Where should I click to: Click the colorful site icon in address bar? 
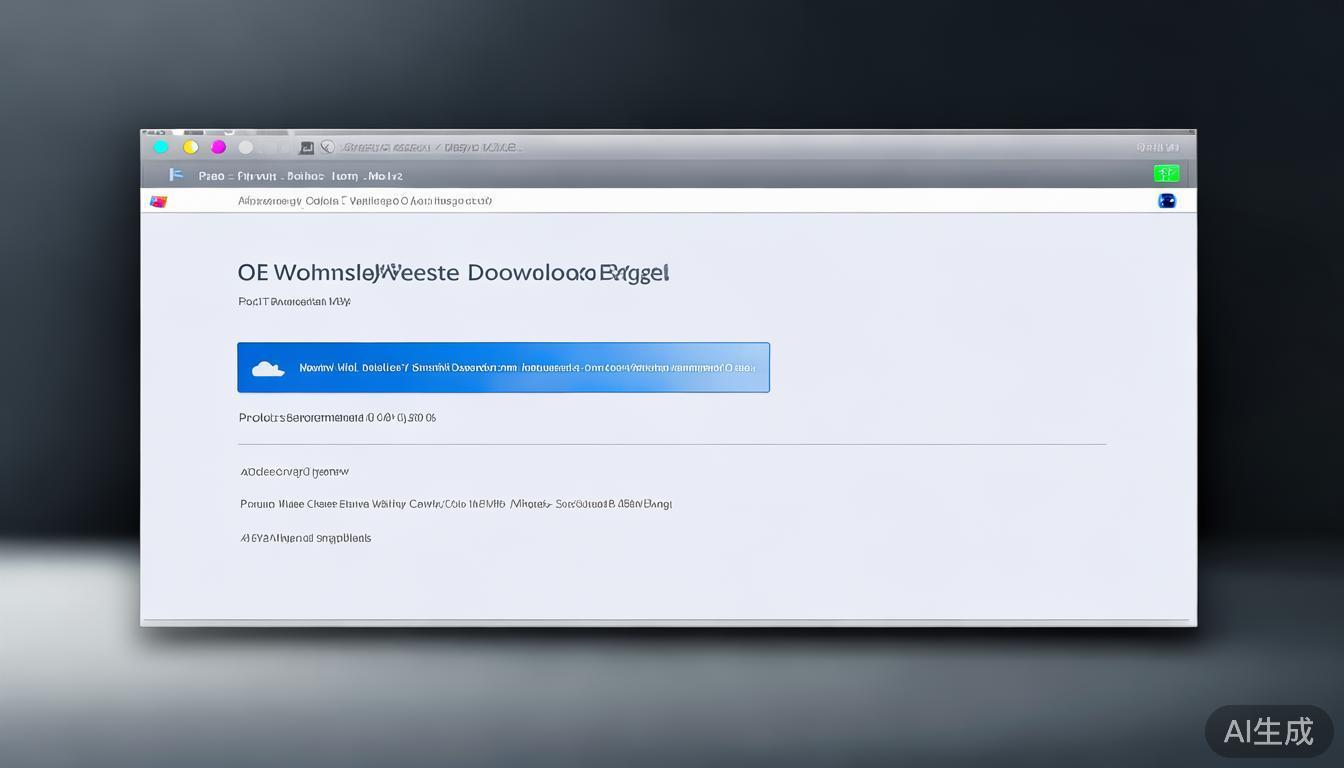coord(158,201)
